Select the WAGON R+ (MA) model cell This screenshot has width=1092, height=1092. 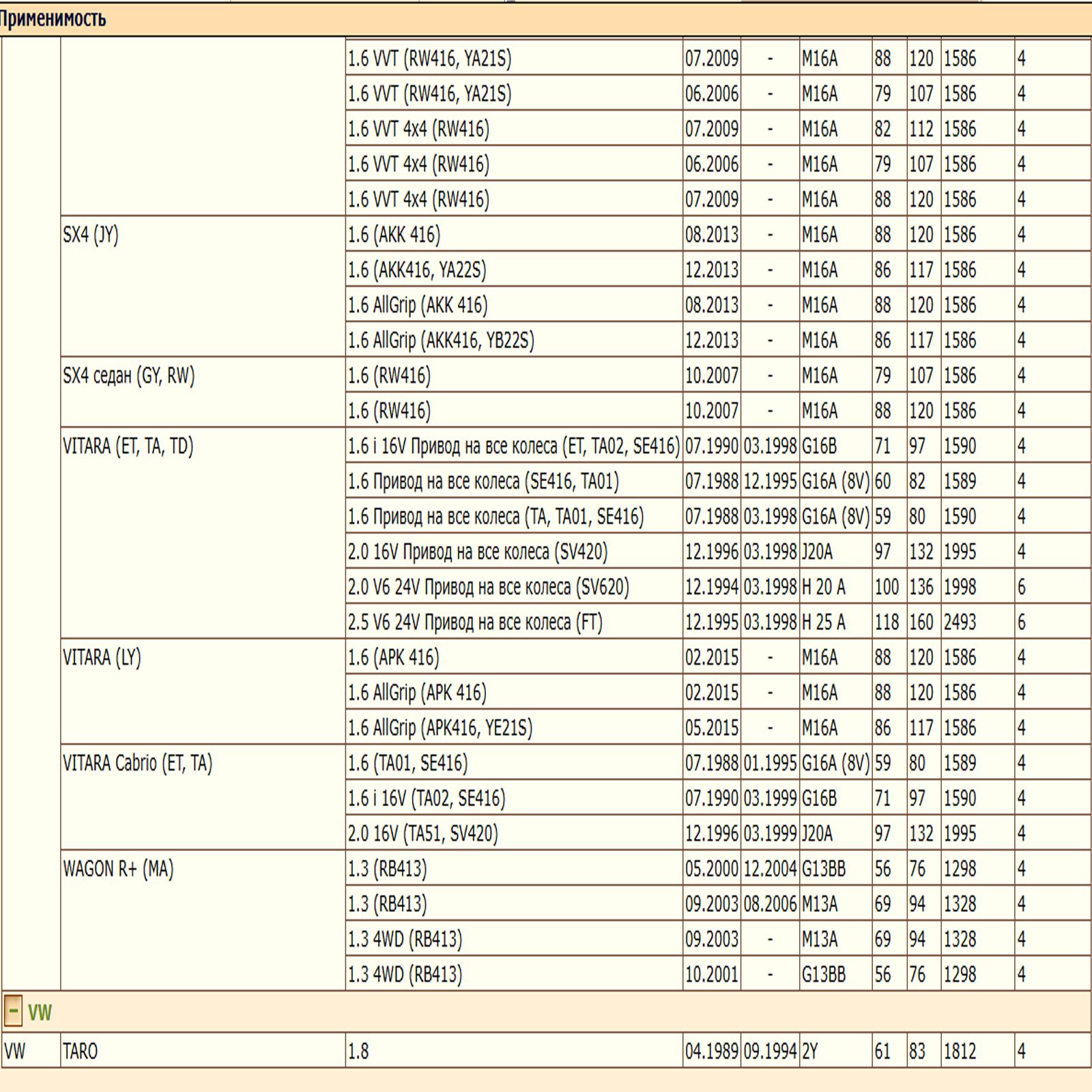(118, 869)
